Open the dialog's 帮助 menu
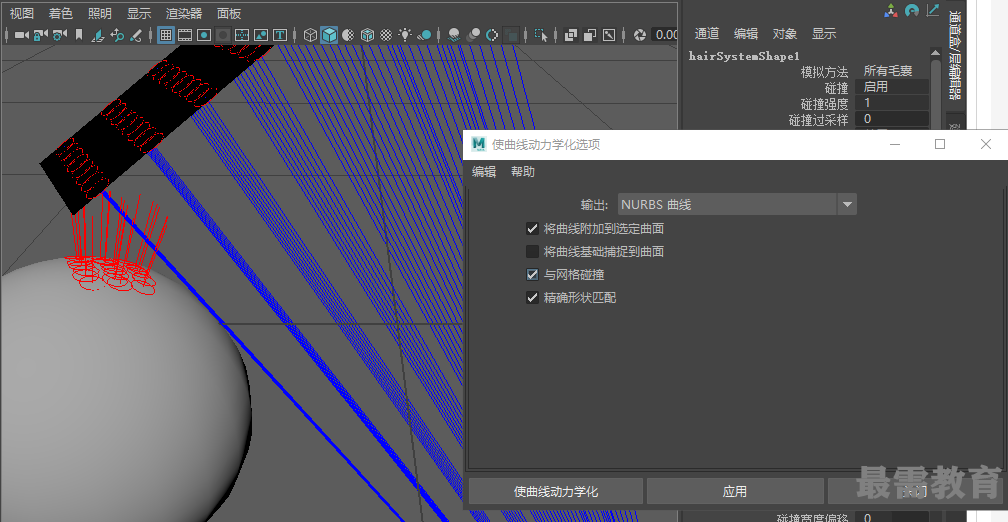Screen dimensions: 1008x522 click(523, 172)
